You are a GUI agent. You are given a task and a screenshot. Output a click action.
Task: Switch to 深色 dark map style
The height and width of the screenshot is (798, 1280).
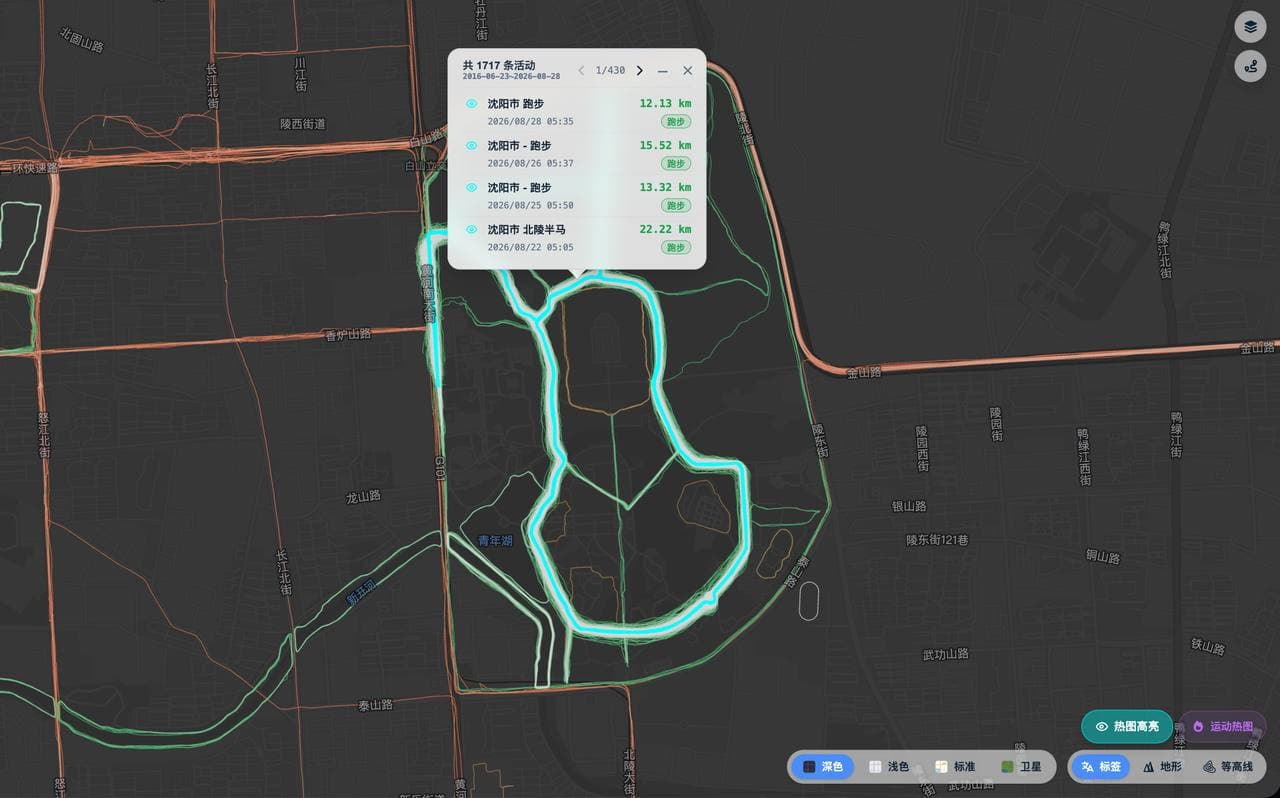tap(823, 767)
